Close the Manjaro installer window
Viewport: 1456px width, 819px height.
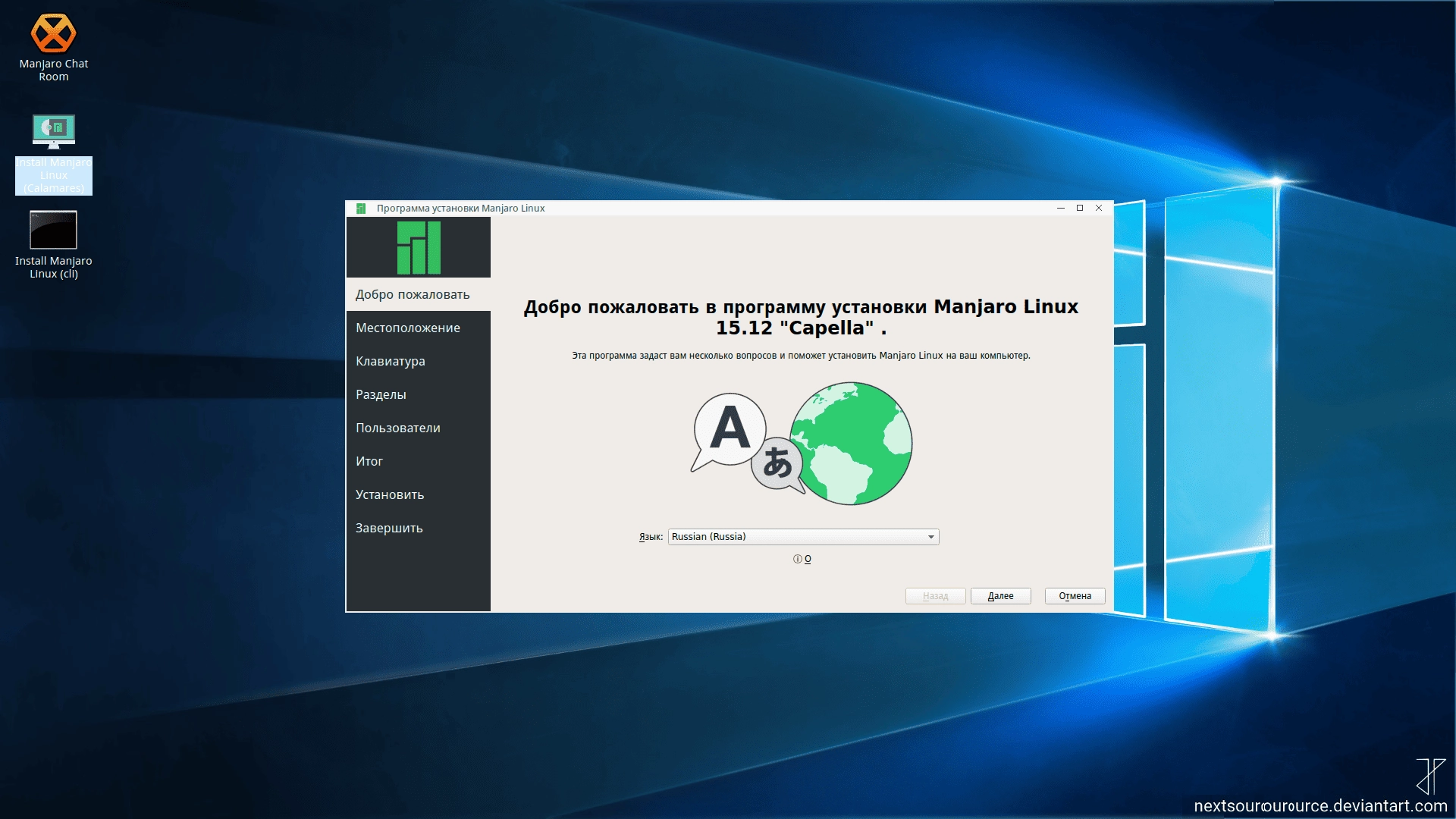(x=1098, y=208)
